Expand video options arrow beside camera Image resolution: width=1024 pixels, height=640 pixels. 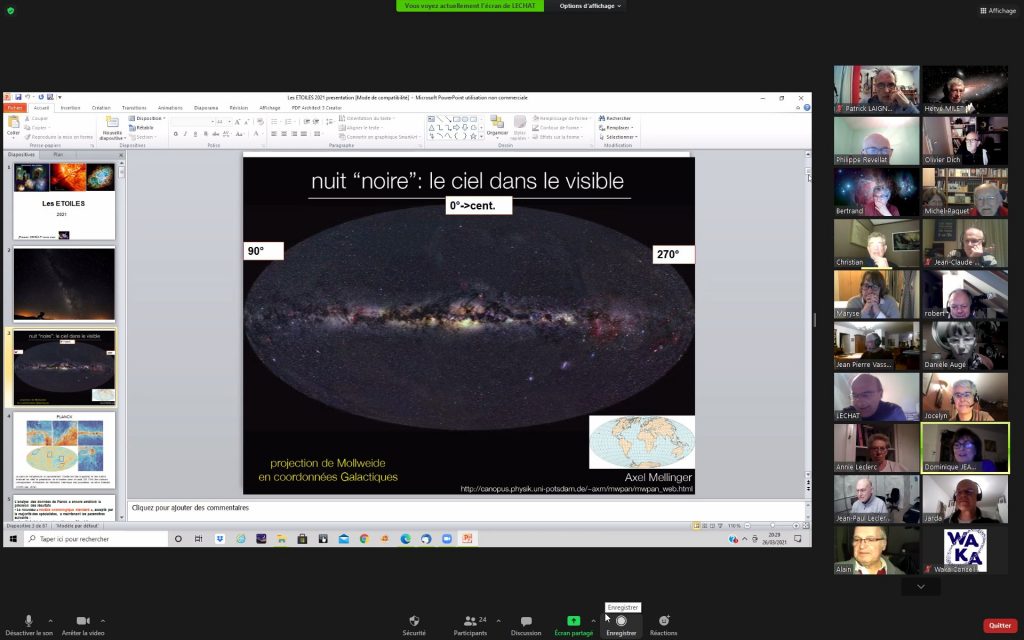point(103,620)
